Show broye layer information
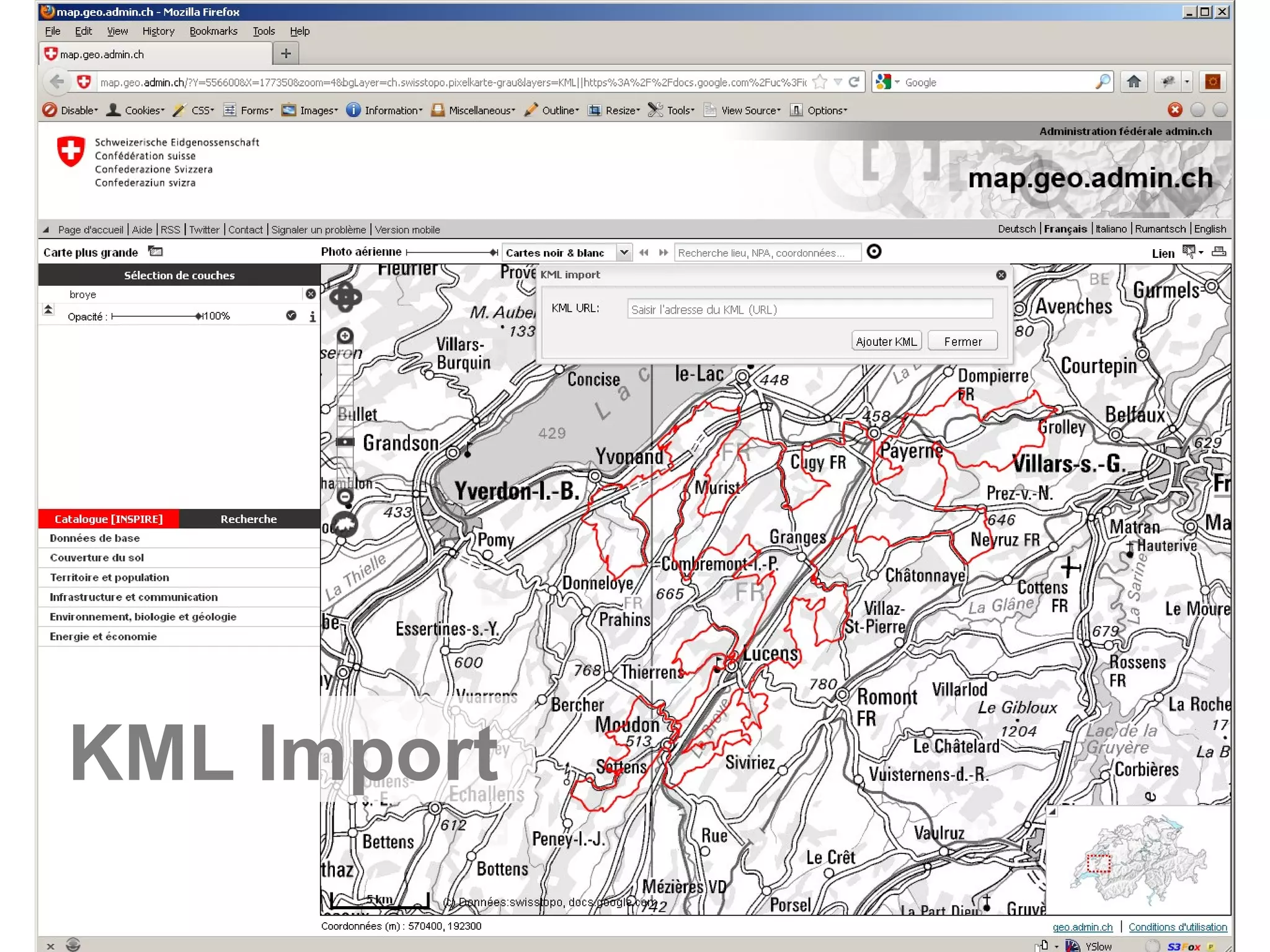 pos(313,317)
